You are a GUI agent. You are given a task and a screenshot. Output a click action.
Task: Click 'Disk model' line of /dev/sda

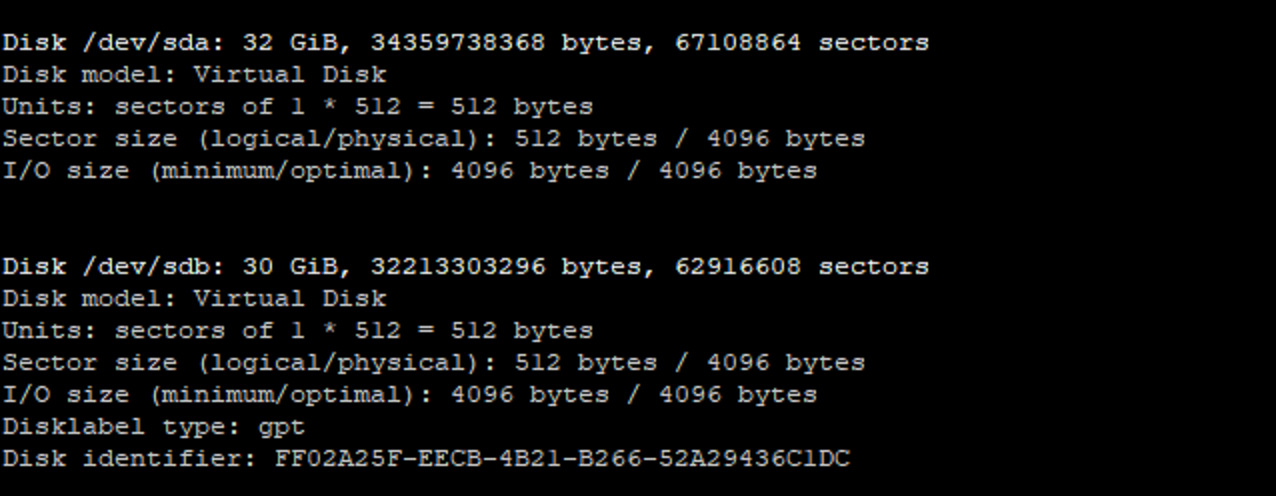coord(194,75)
